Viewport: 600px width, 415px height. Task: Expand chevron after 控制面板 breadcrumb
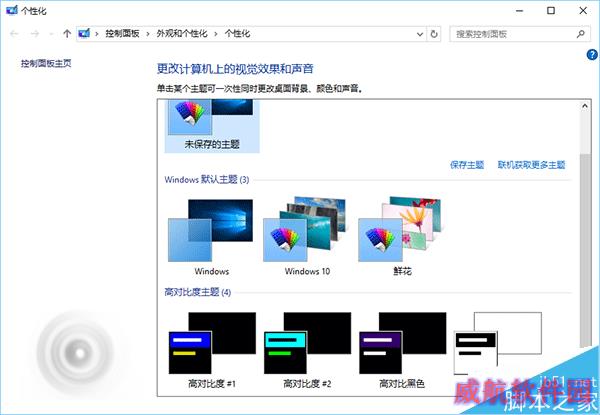[x=148, y=34]
